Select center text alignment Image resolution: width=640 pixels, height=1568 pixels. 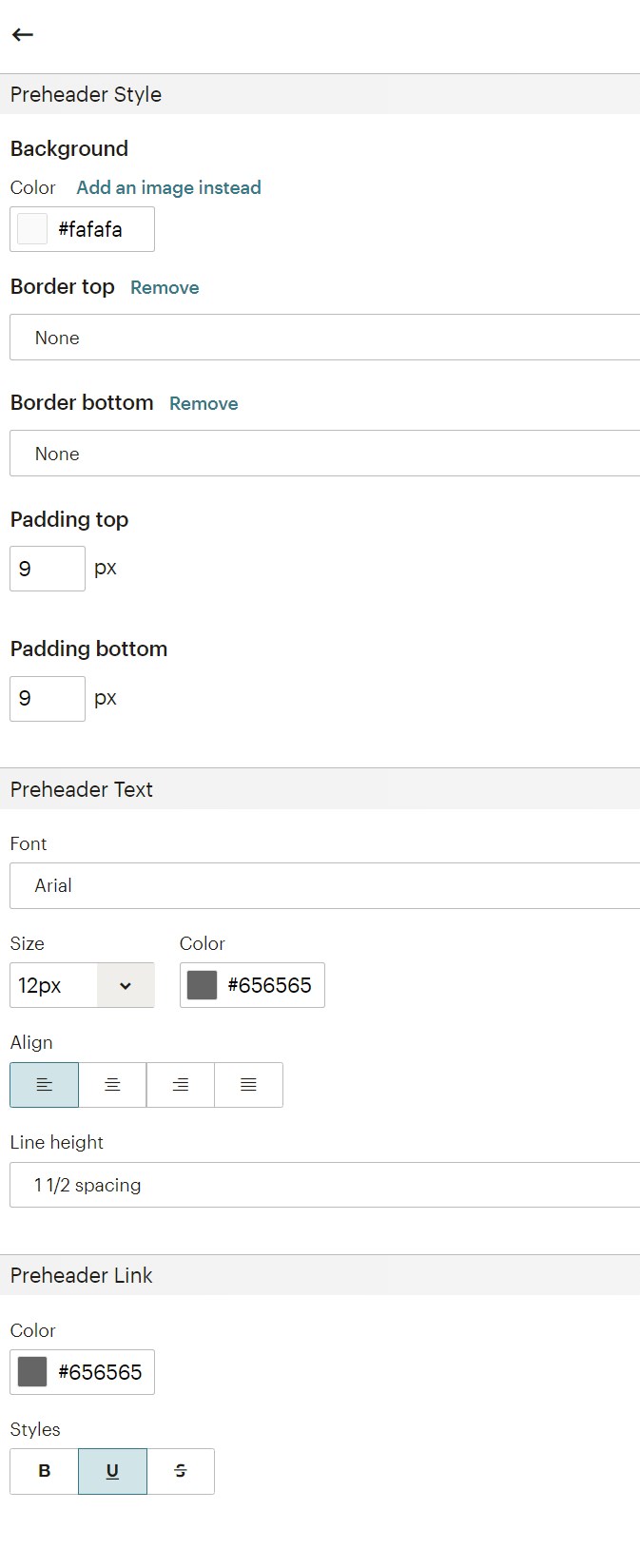click(x=112, y=1085)
